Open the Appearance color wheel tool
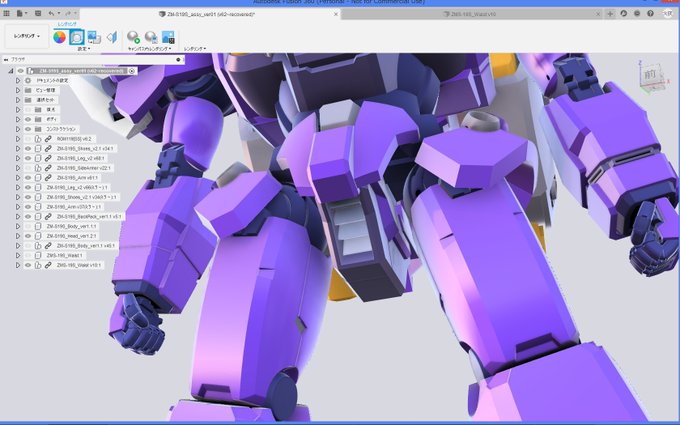The image size is (680, 425). coord(59,37)
